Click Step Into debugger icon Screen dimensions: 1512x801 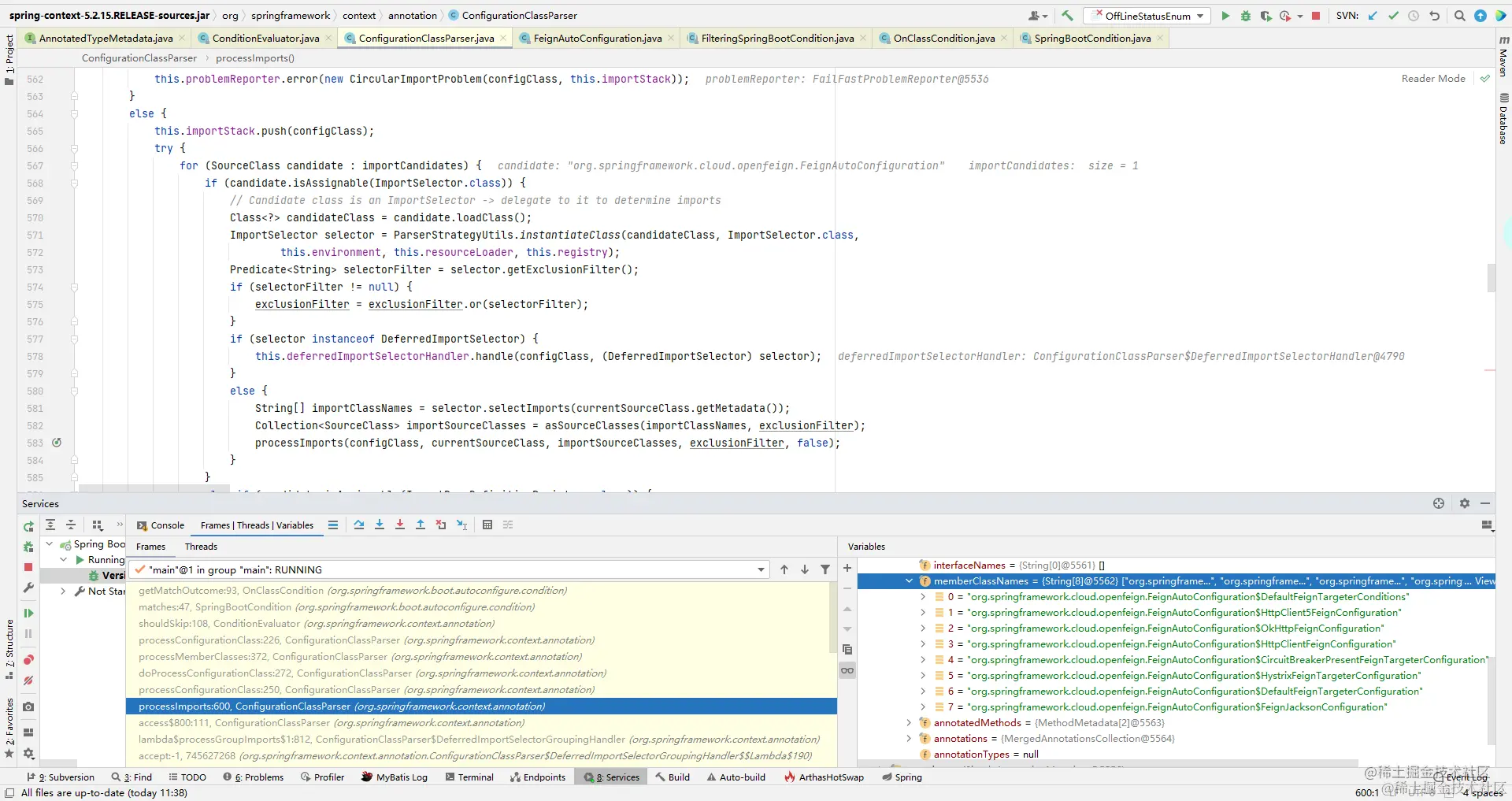pos(380,525)
